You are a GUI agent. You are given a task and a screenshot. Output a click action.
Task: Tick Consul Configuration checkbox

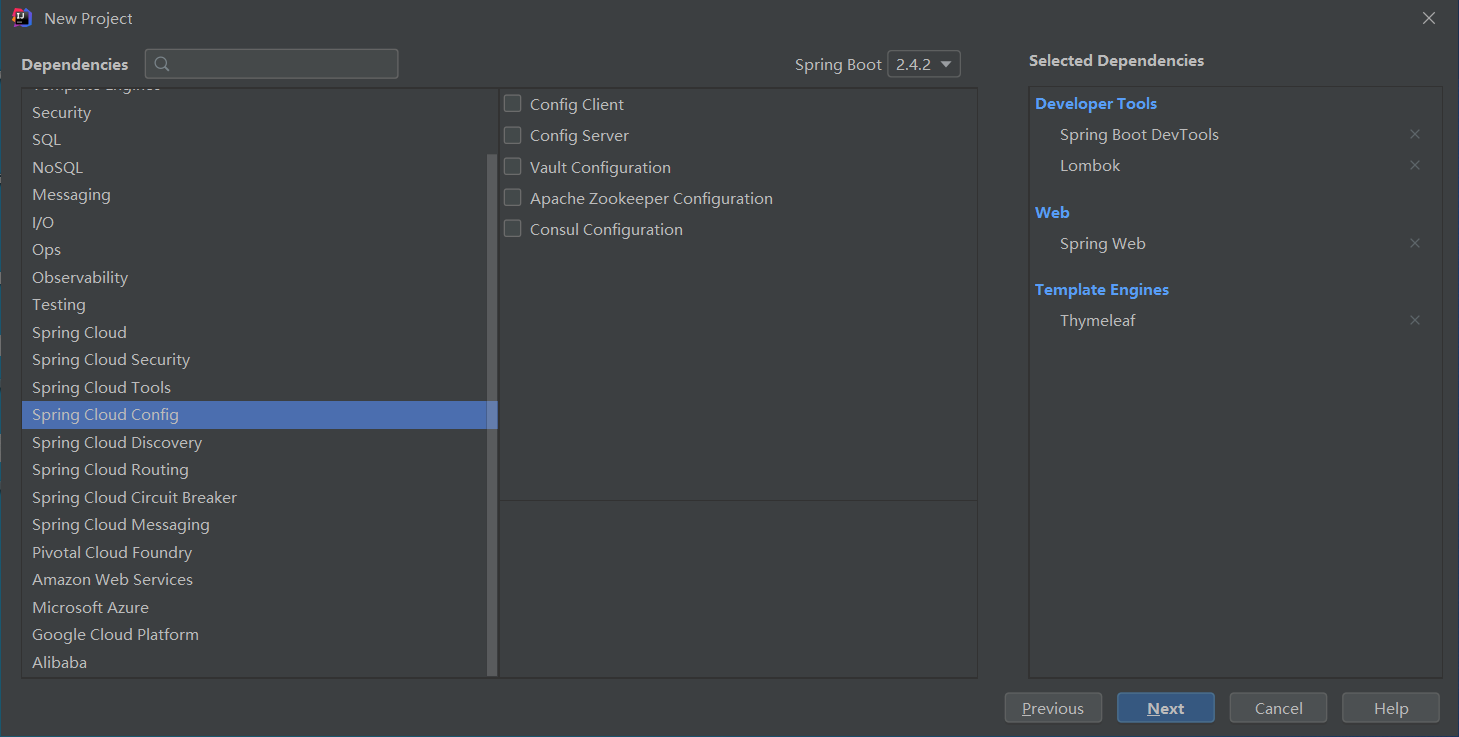point(513,229)
